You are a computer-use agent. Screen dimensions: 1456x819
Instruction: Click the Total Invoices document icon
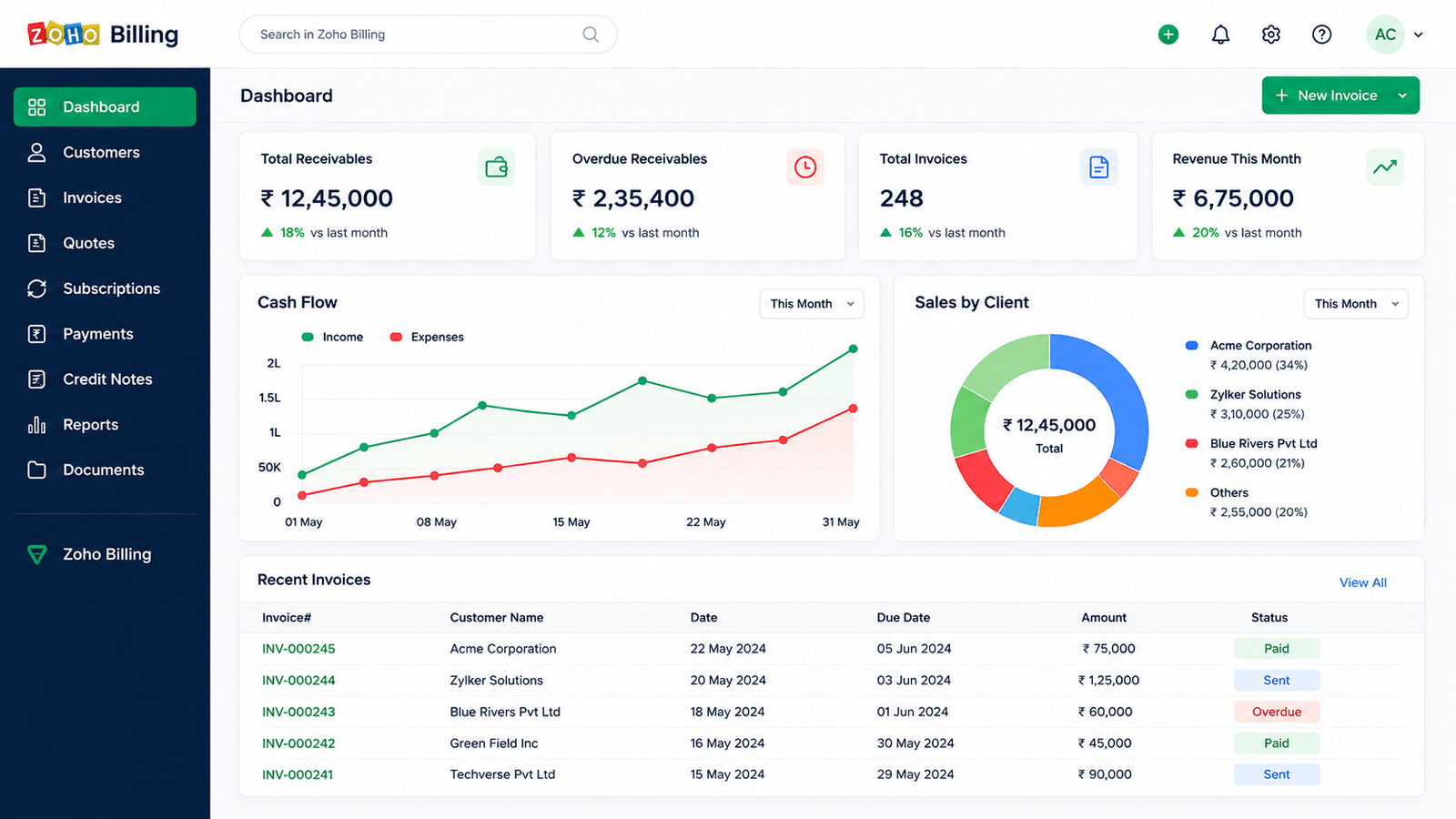click(x=1099, y=167)
